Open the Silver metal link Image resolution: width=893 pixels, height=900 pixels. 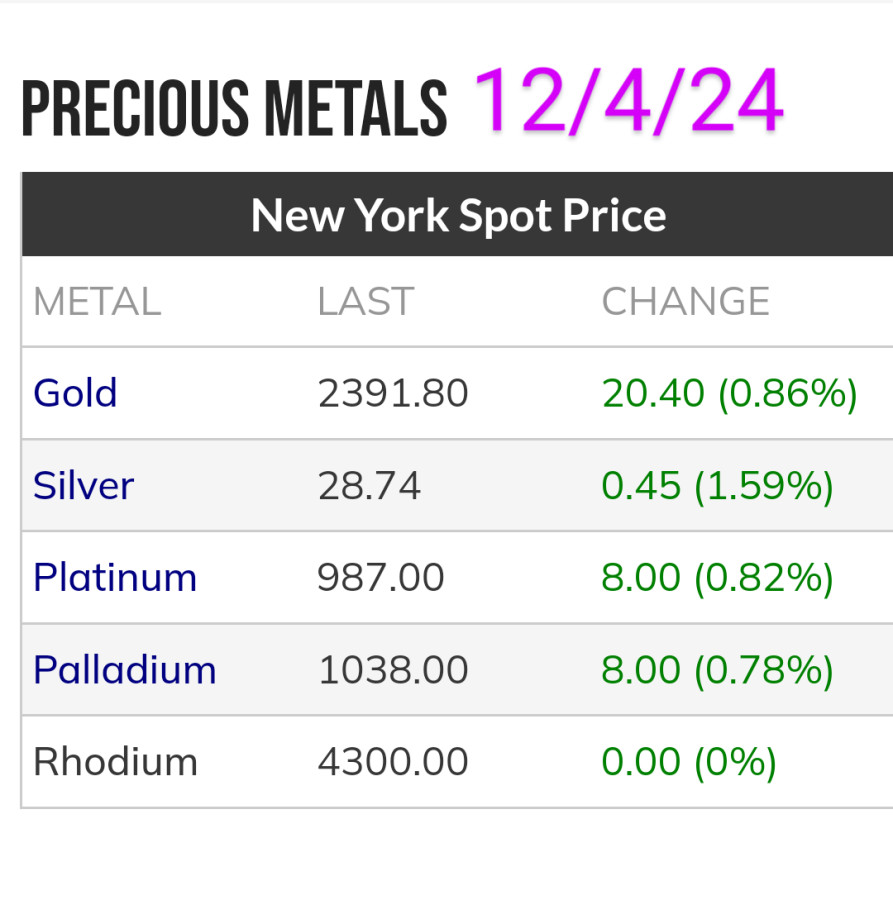point(83,486)
